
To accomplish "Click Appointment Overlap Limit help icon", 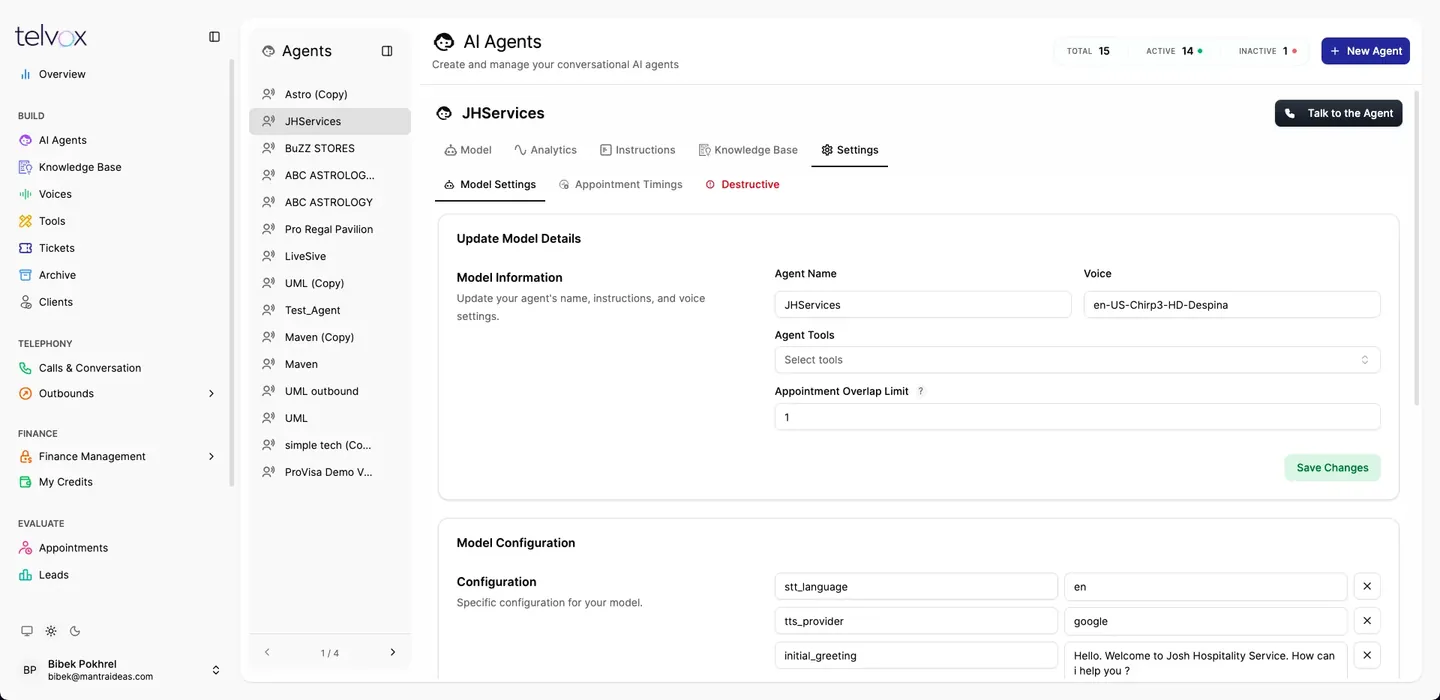I will click(921, 391).
